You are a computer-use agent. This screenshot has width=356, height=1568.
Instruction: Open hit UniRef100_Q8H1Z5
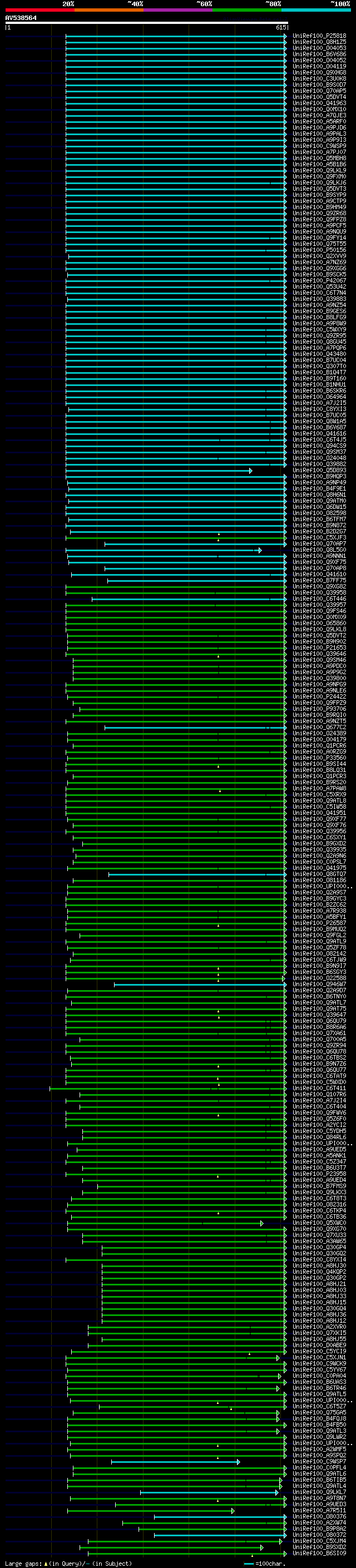(319, 42)
